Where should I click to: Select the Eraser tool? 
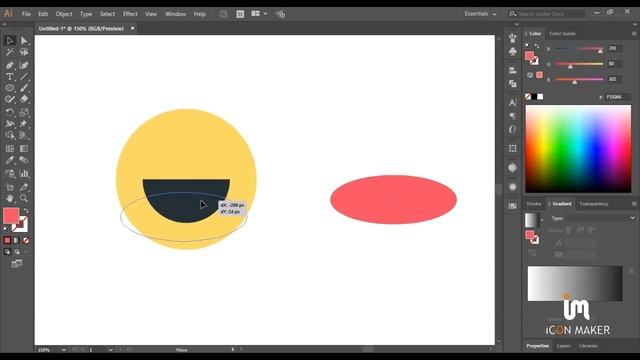[x=24, y=99]
